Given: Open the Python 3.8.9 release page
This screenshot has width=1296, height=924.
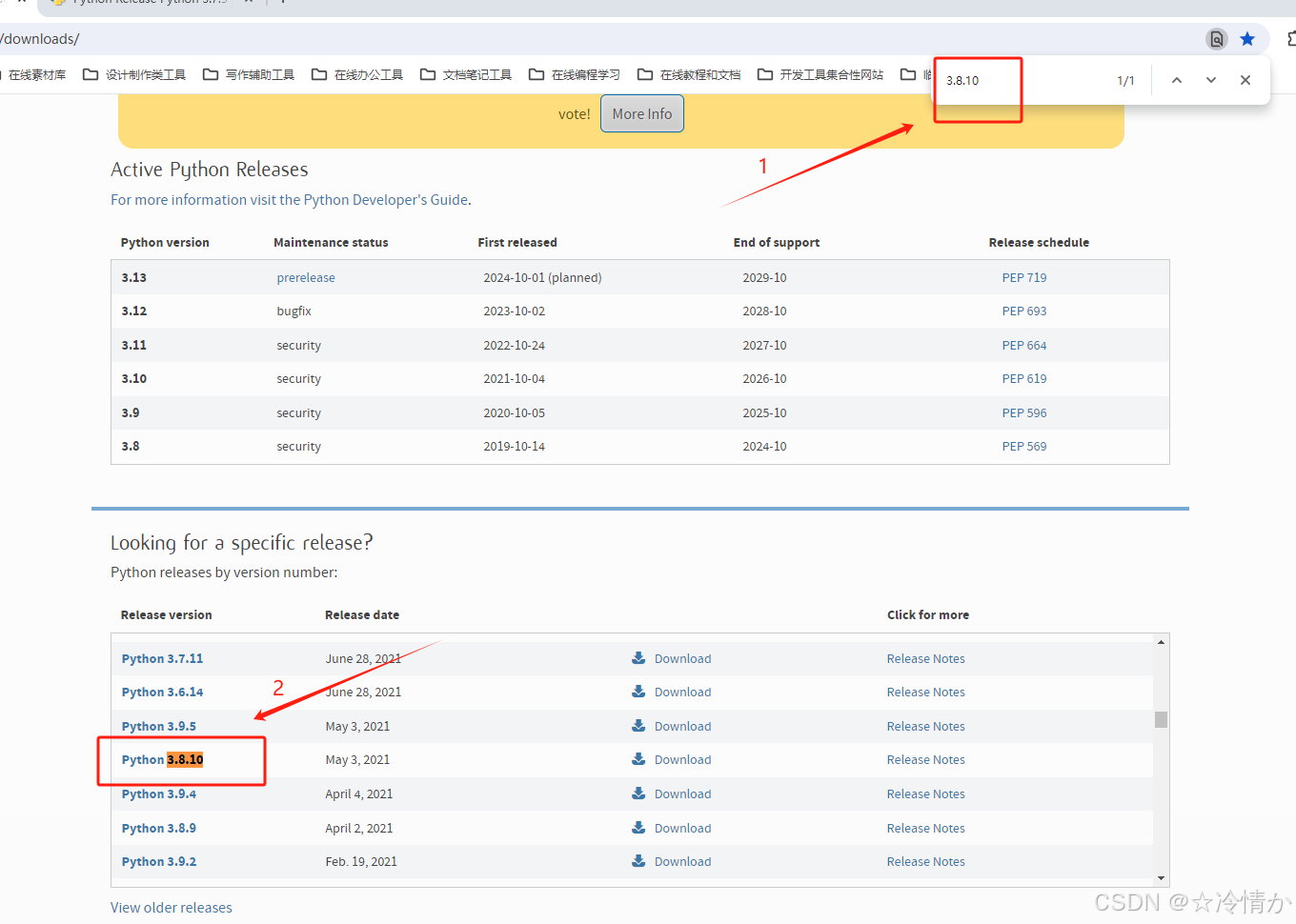Looking at the screenshot, I should [x=158, y=829].
